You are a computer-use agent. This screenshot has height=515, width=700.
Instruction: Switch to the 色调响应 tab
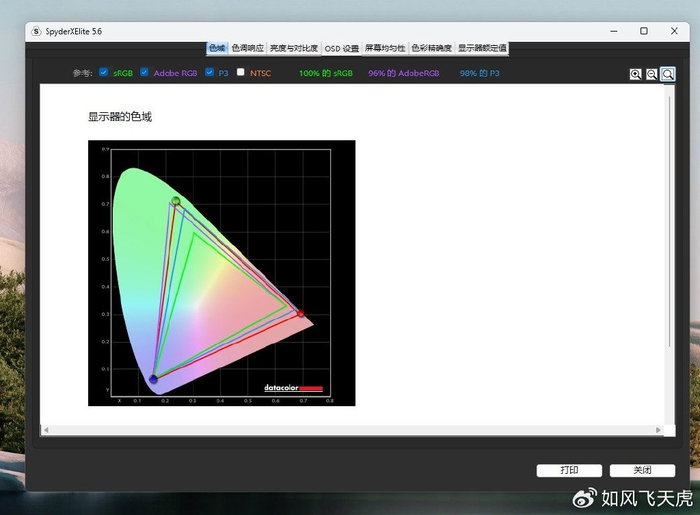click(x=248, y=48)
